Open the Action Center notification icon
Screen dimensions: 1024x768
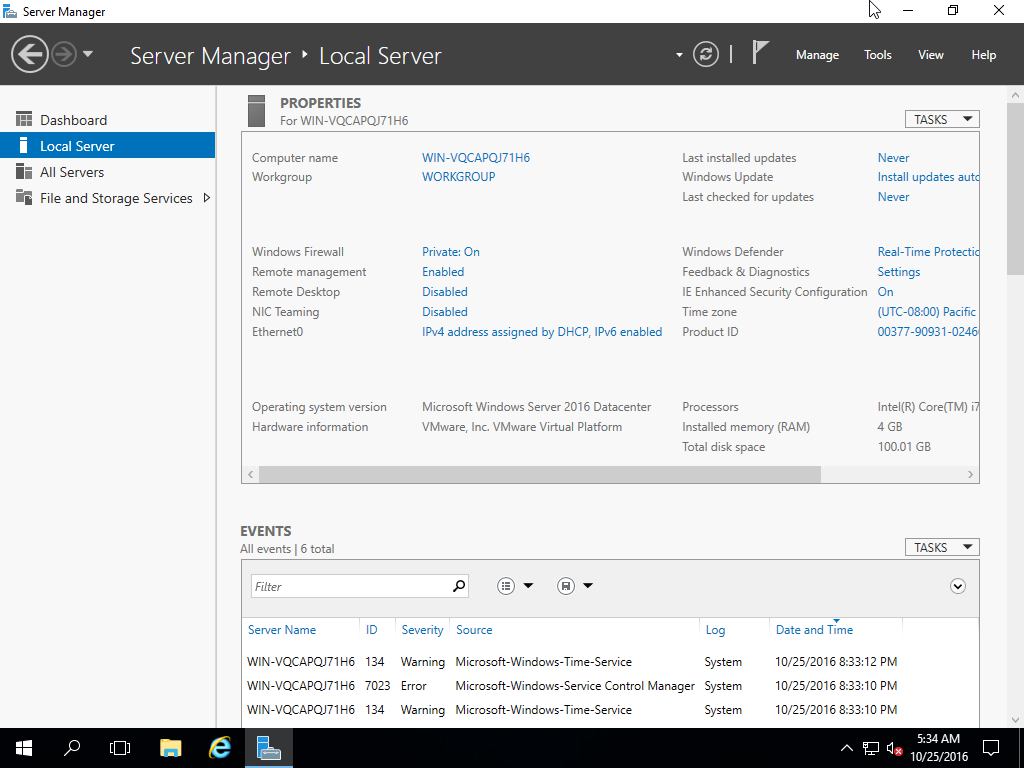[x=991, y=748]
